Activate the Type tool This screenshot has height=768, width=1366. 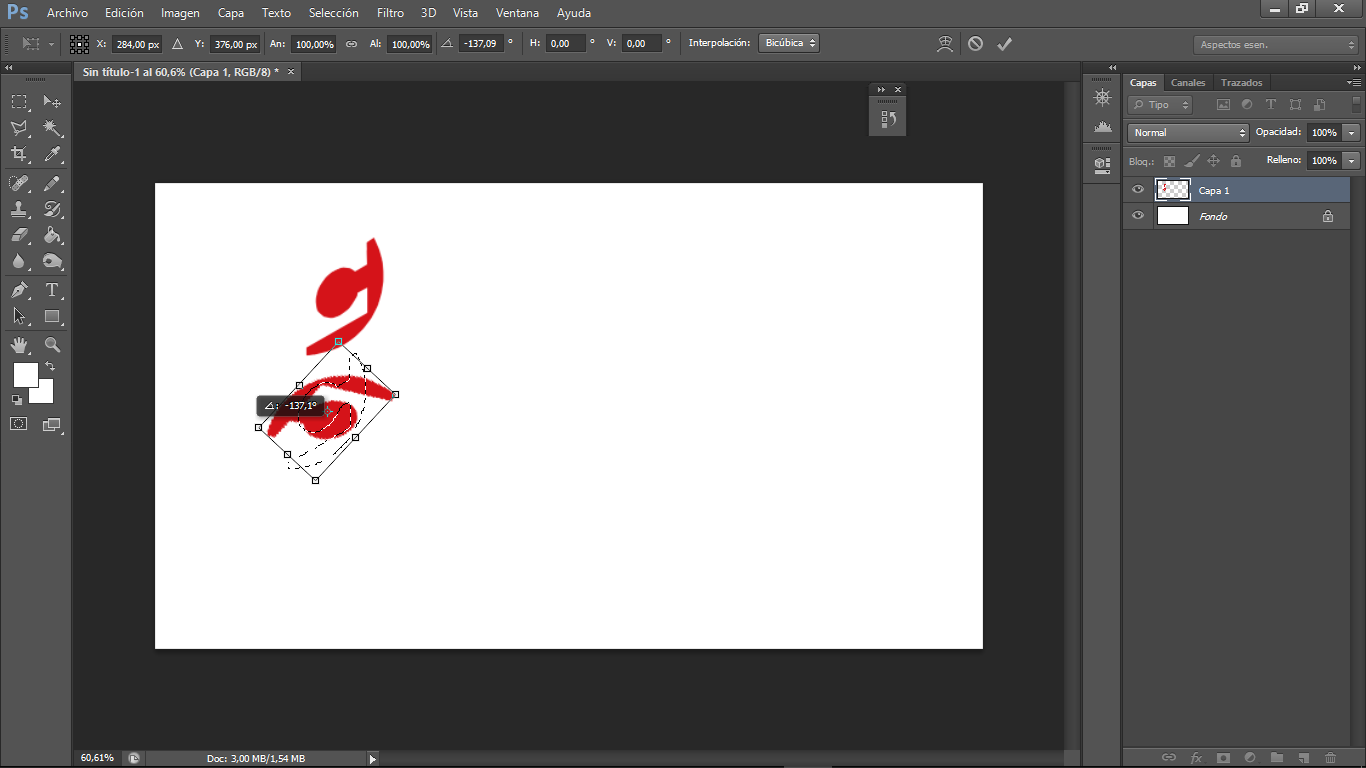(x=52, y=290)
